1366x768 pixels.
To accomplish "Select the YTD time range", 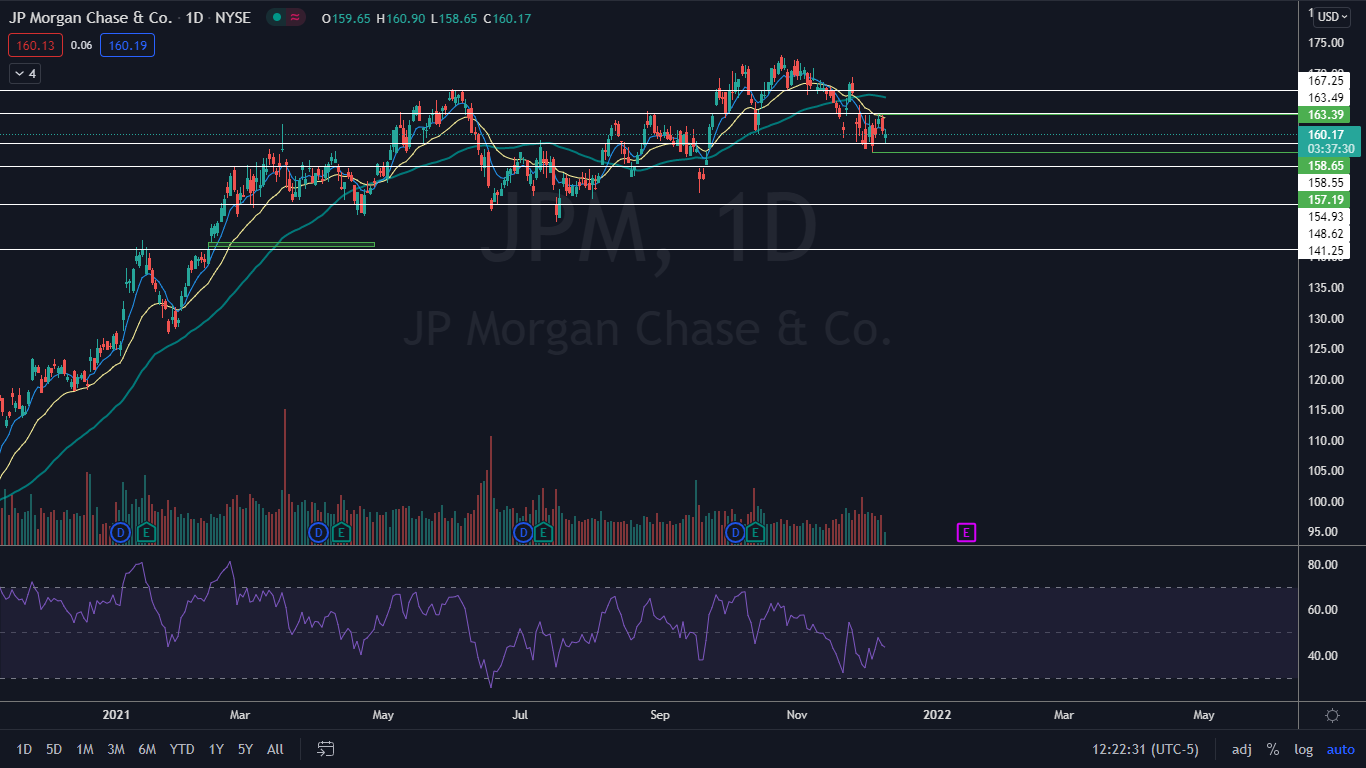I will coord(182,749).
